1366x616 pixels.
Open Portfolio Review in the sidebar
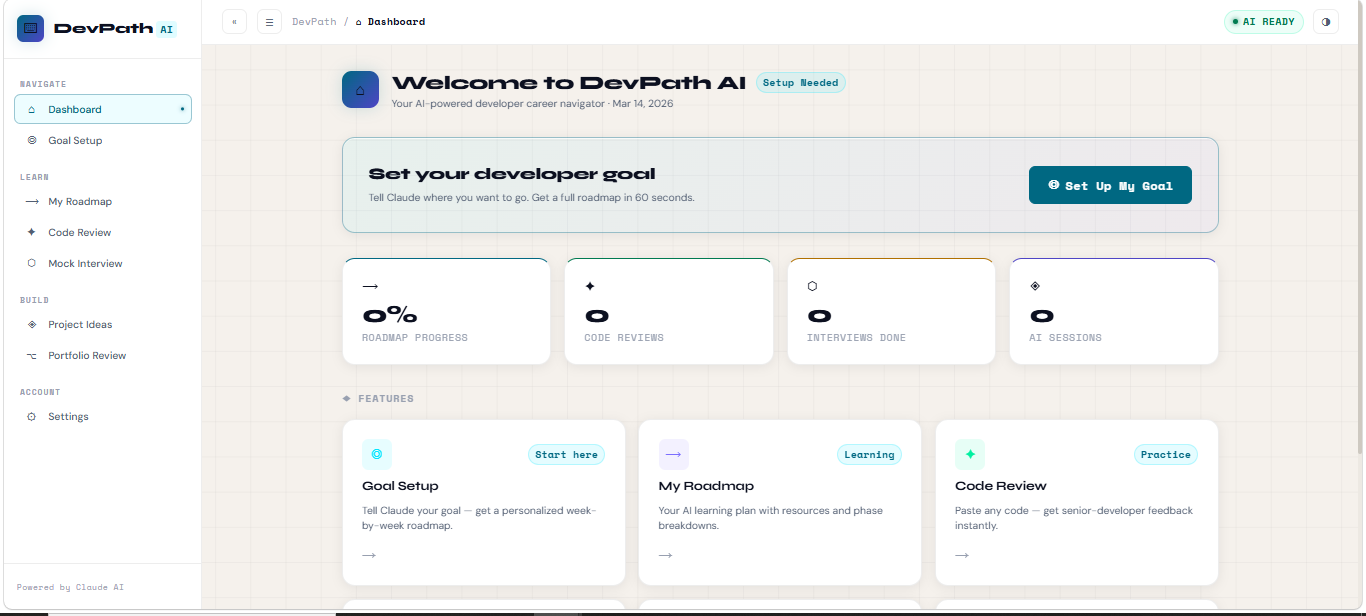[x=102, y=356]
